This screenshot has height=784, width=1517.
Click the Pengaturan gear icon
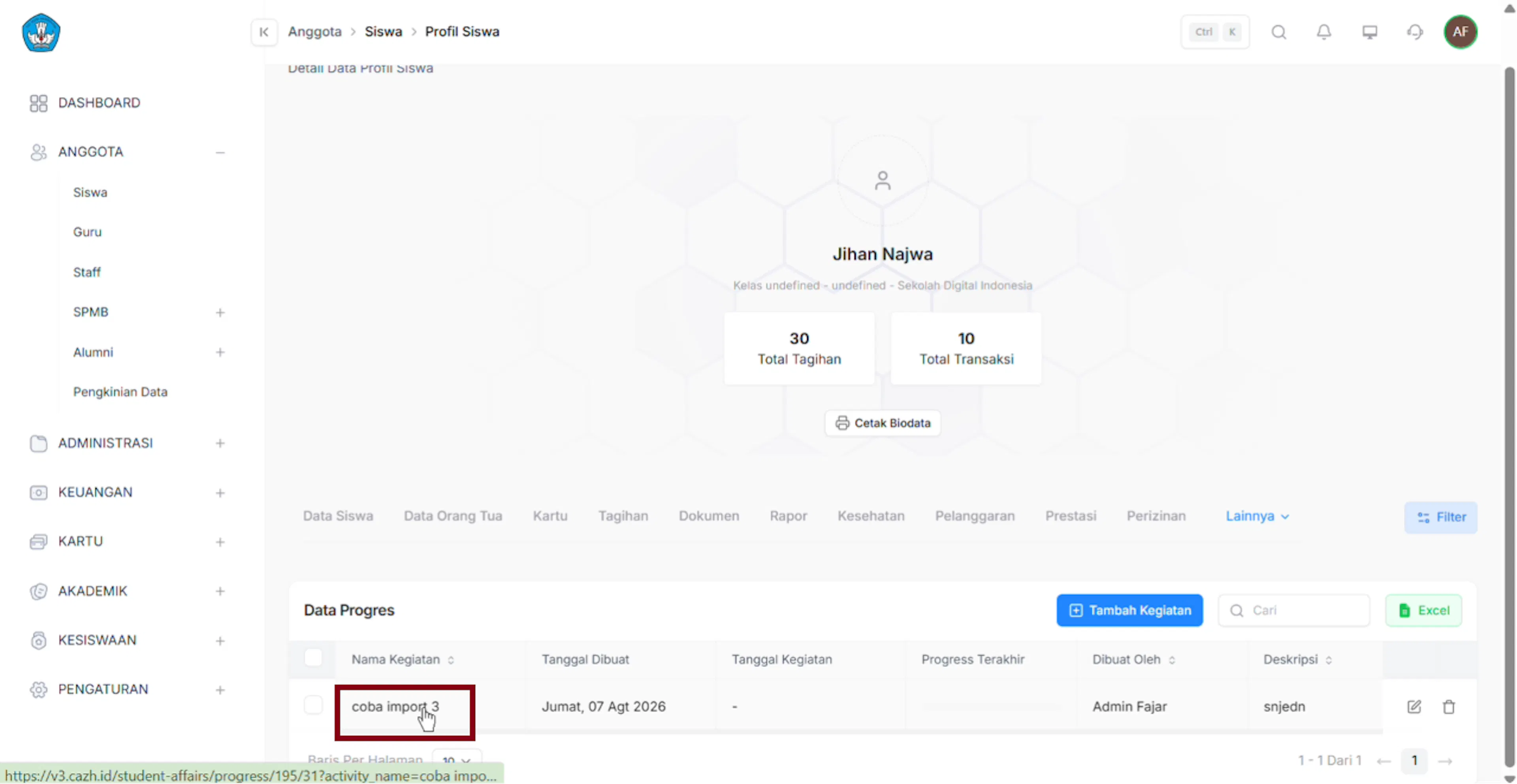[x=38, y=689]
